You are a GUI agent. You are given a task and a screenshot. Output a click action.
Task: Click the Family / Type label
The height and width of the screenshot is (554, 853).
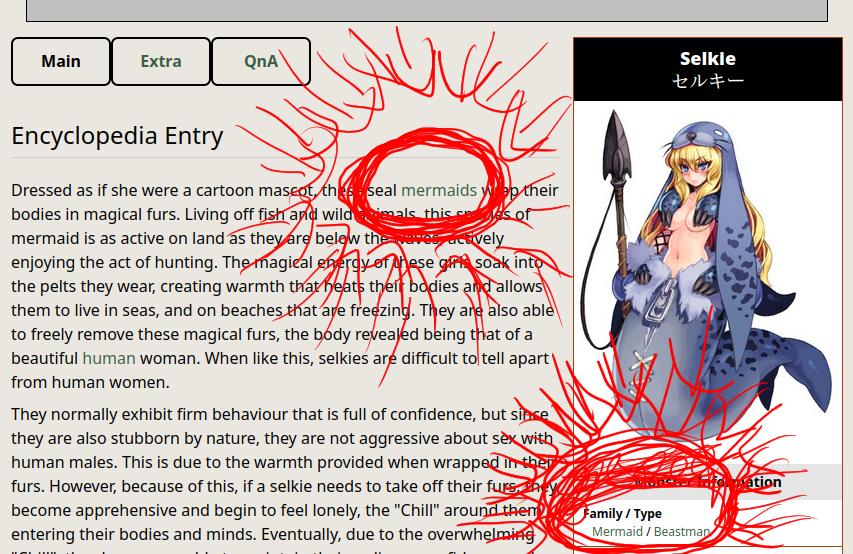622,514
